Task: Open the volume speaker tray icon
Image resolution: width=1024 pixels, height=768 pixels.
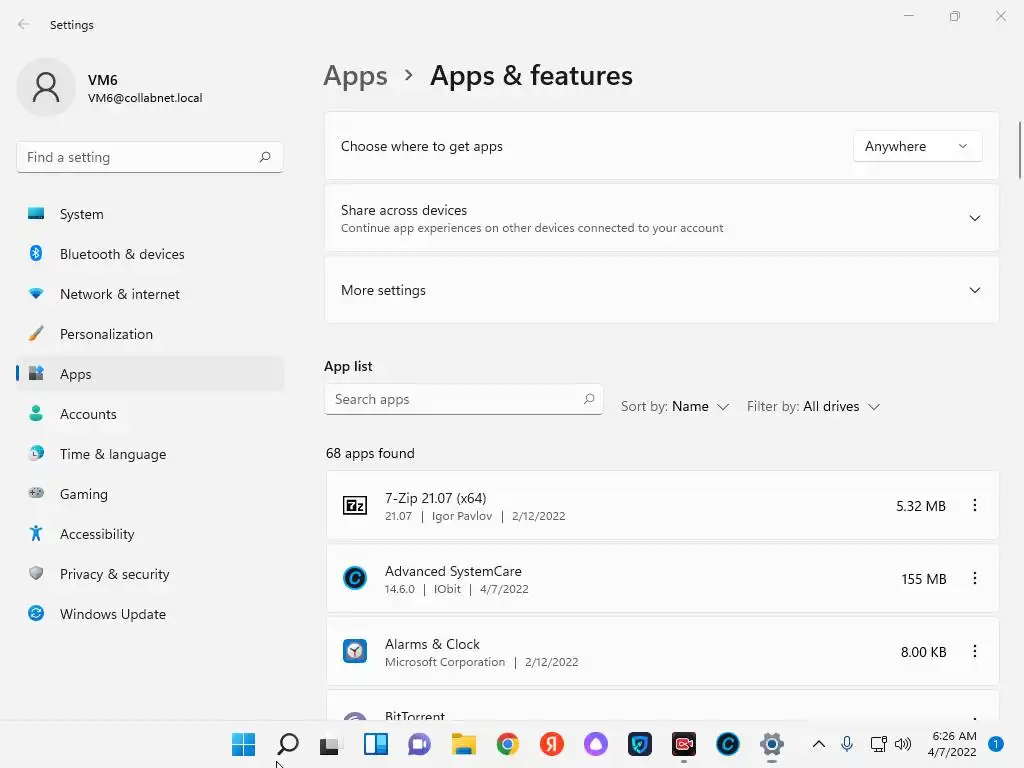Action: (903, 744)
